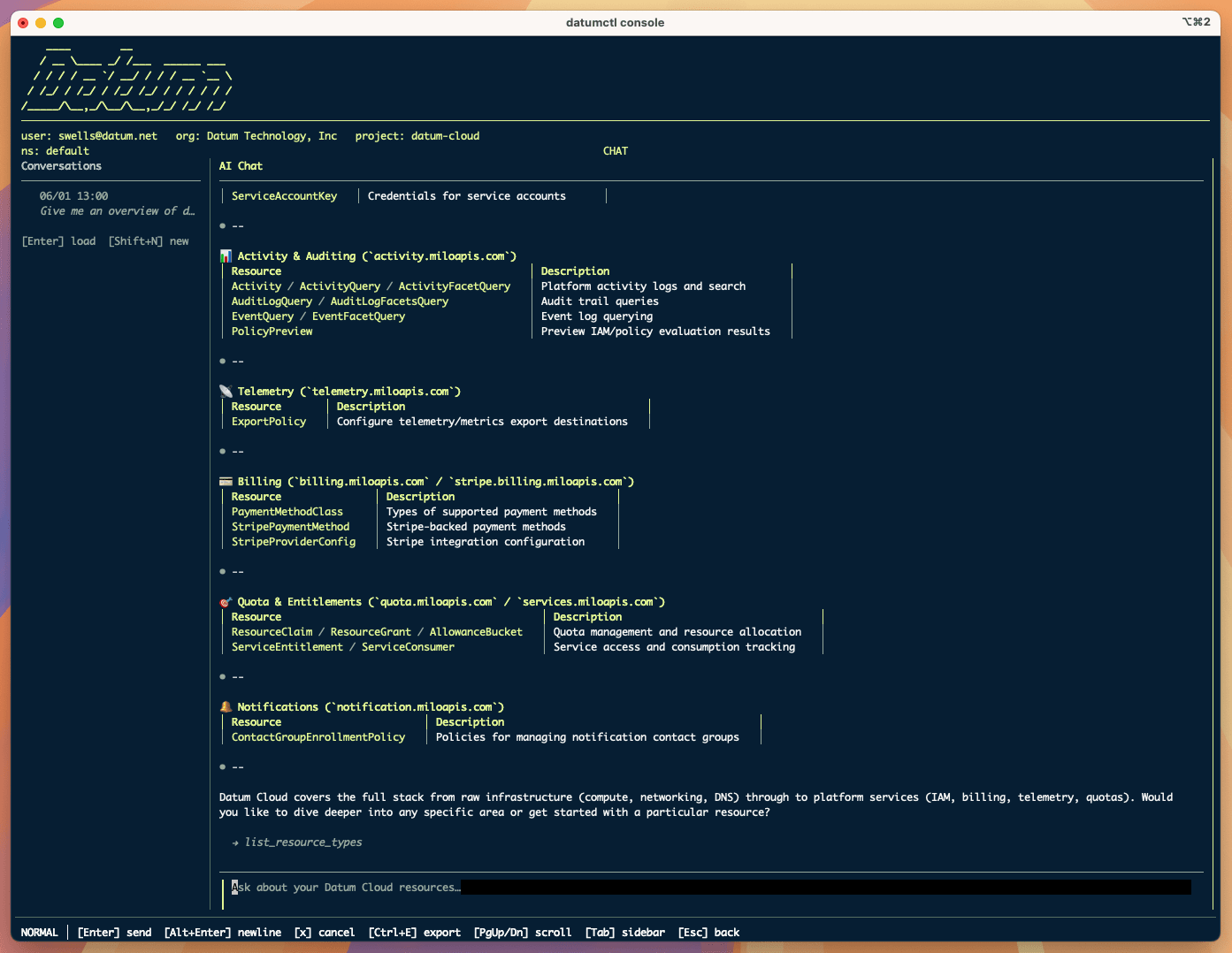This screenshot has height=953, width=1232.
Task: Click the PolicyPreview resource entry
Action: (272, 332)
